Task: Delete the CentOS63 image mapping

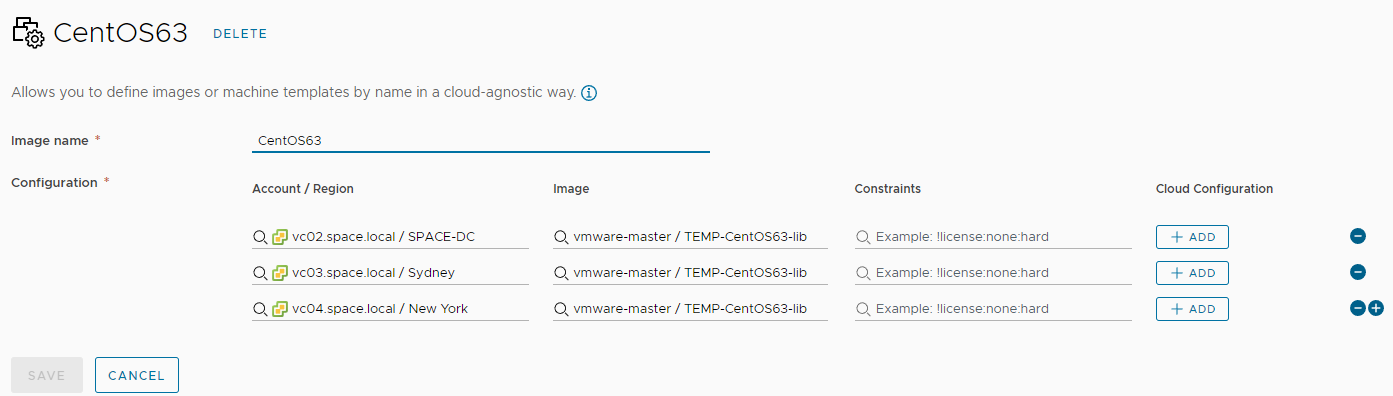Action: 240,34
